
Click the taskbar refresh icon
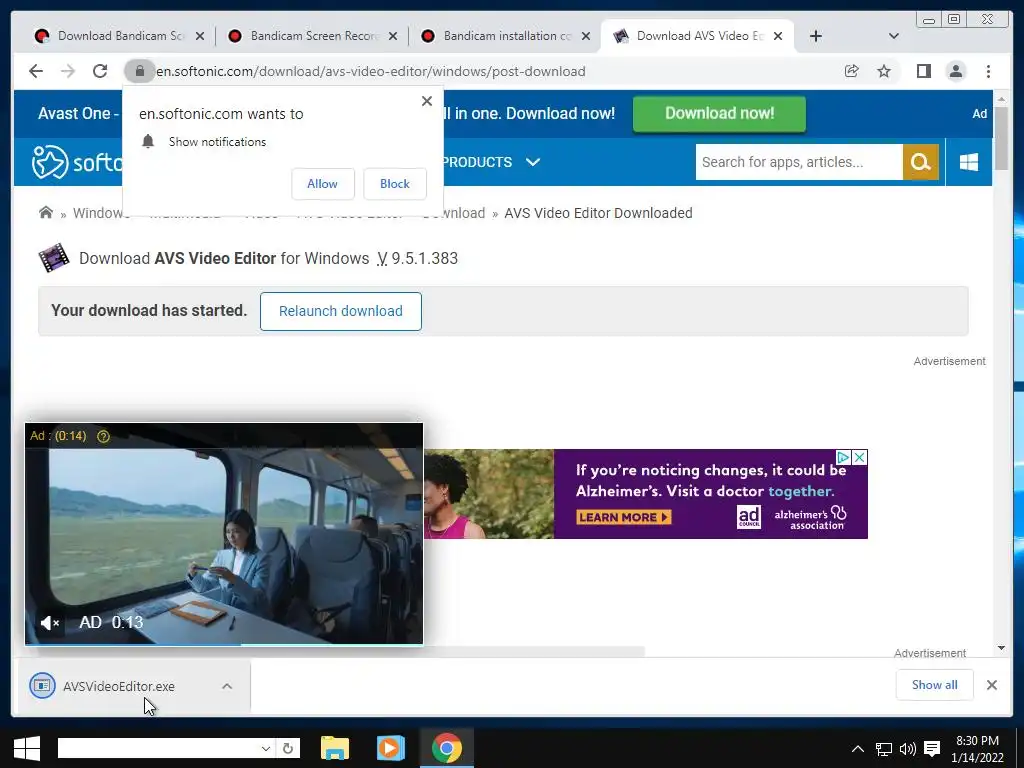pos(288,748)
